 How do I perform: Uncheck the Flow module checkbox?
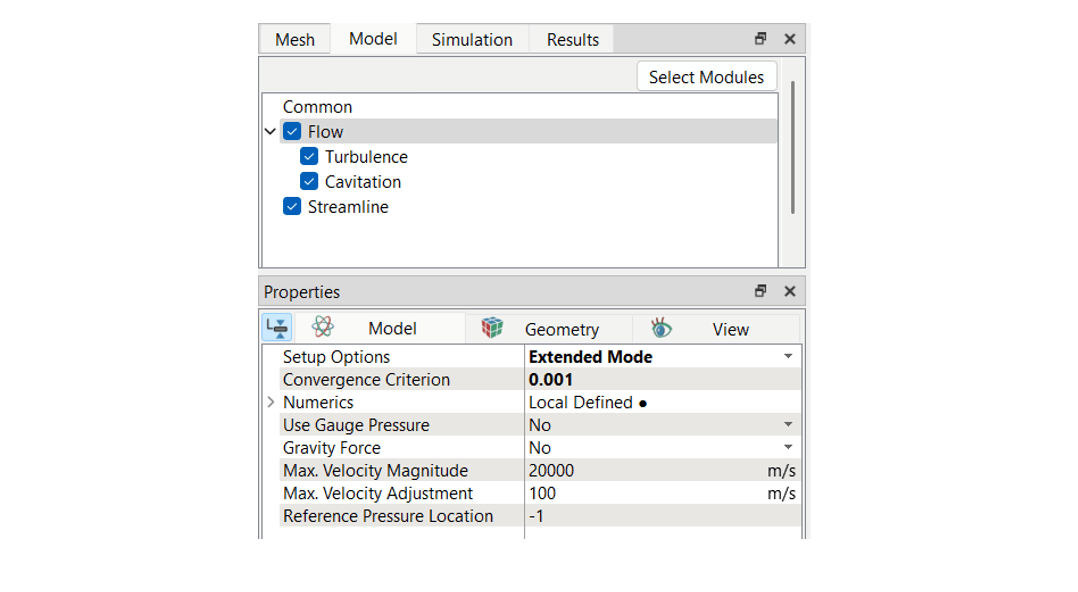point(292,131)
